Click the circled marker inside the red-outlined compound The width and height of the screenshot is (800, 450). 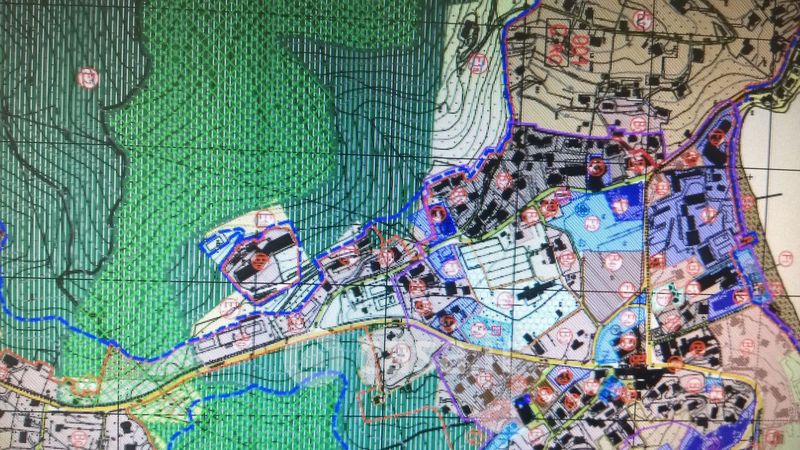pos(259,263)
